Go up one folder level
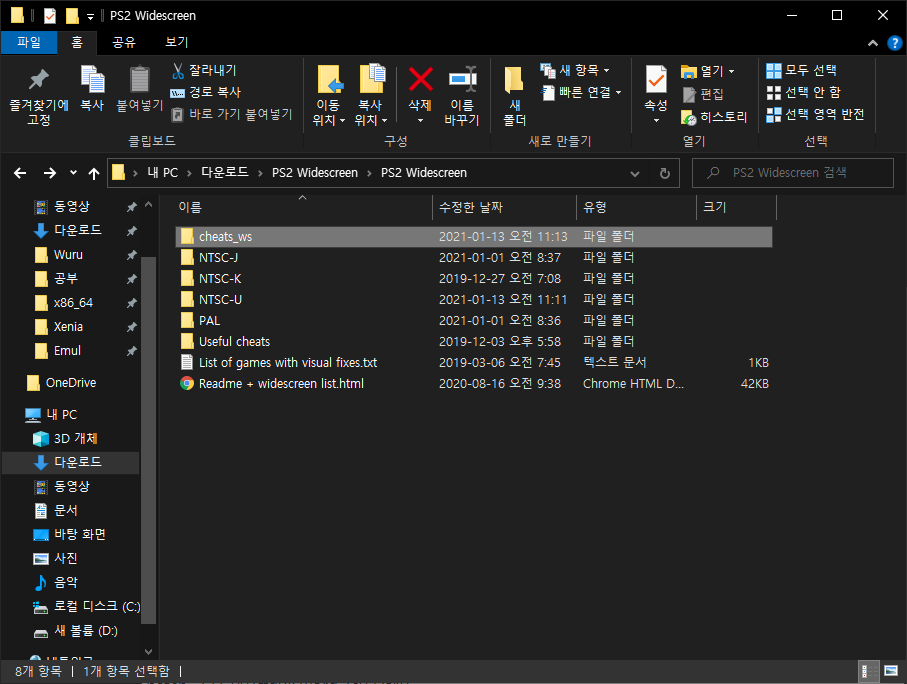The height and width of the screenshot is (684, 907). 94,173
